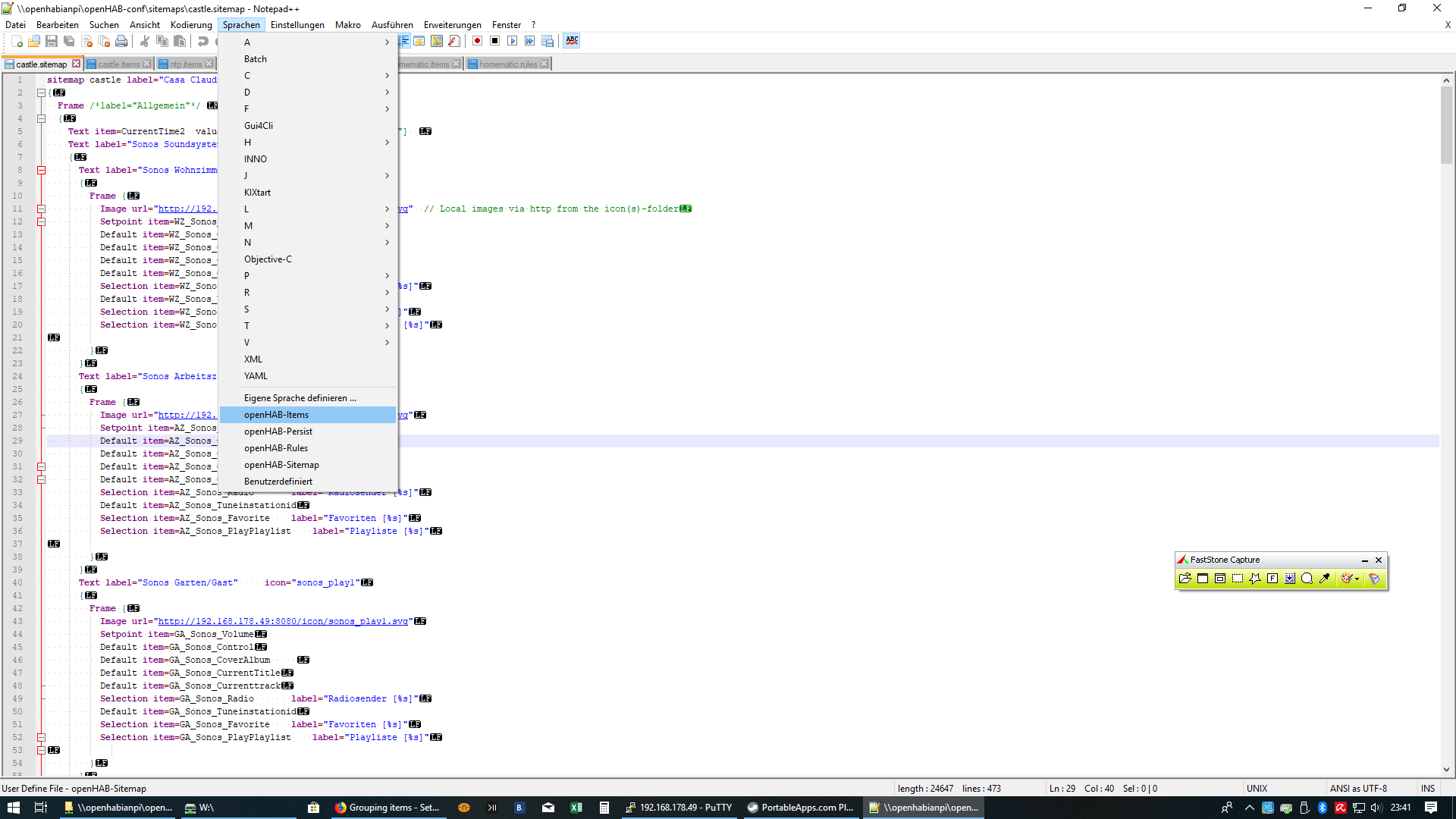Choose Eigene Sprache definieren menu entry
This screenshot has width=1456, height=819.
pyautogui.click(x=308, y=398)
